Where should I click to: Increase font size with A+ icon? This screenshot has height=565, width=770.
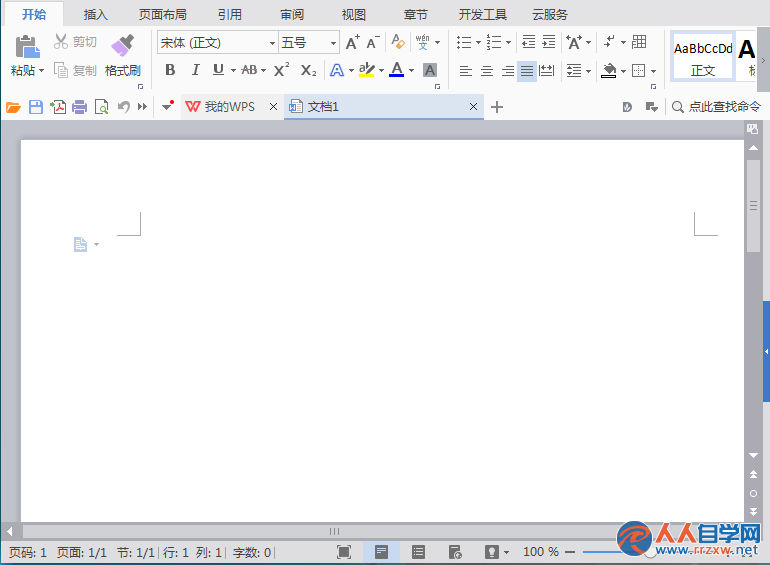[353, 42]
